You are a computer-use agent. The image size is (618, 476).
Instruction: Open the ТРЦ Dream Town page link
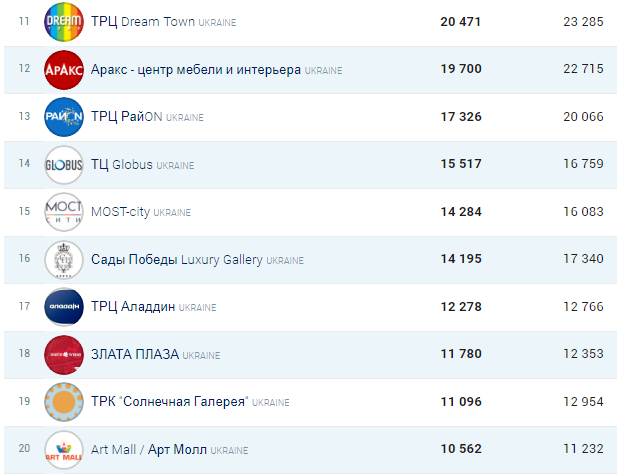[143, 22]
